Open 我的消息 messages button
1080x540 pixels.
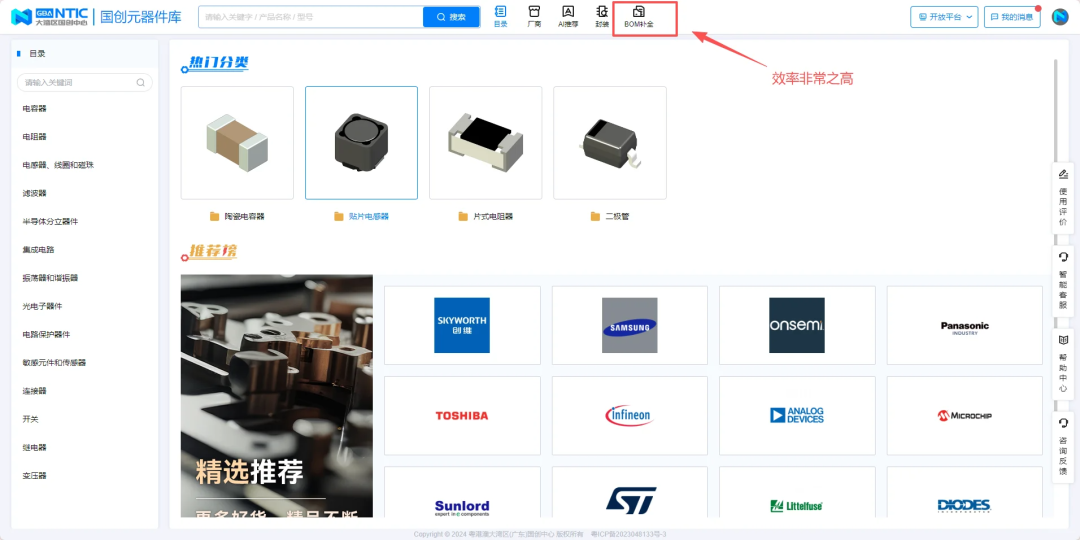point(1012,17)
